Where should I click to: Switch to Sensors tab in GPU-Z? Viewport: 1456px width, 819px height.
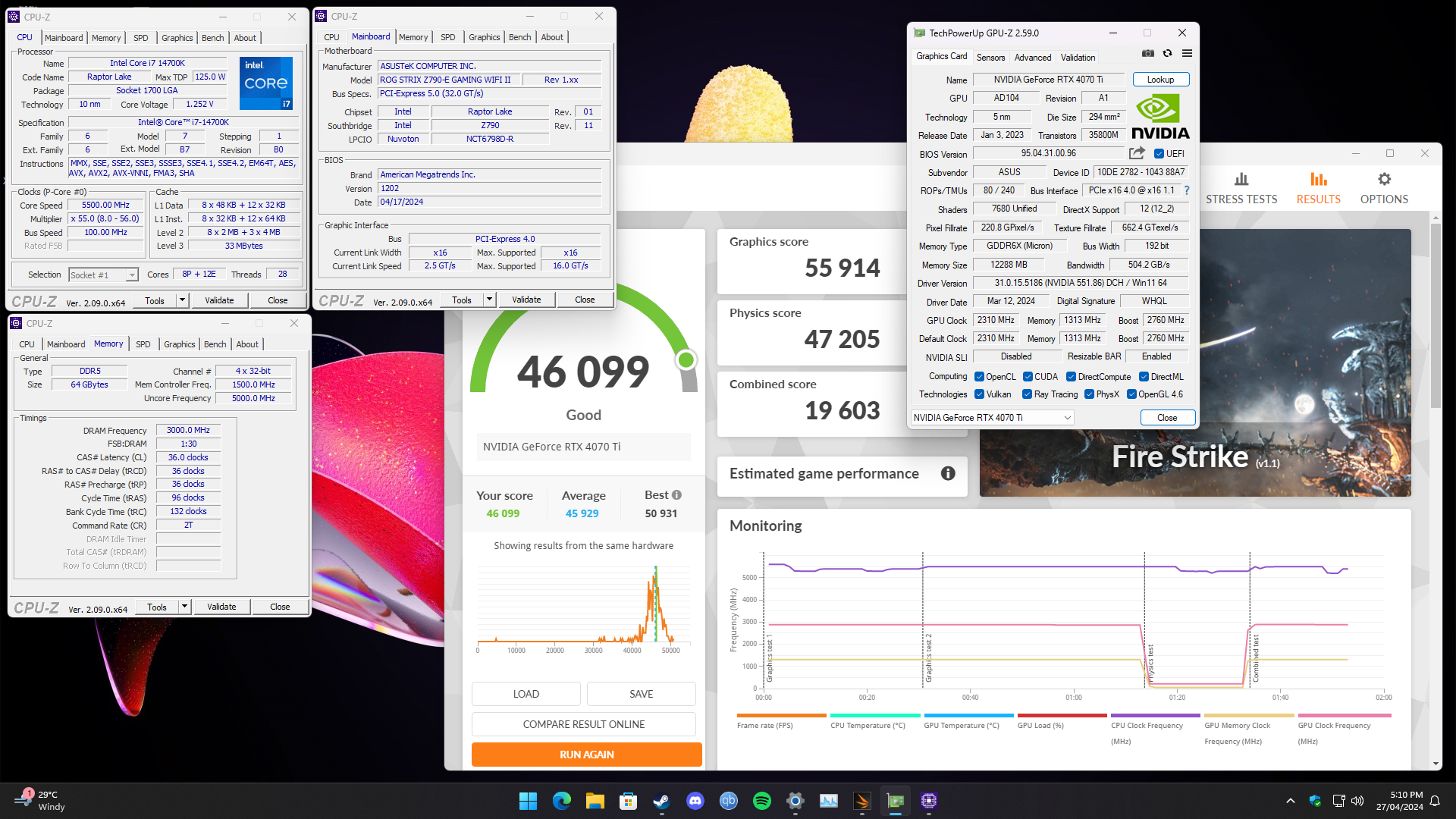tap(990, 58)
